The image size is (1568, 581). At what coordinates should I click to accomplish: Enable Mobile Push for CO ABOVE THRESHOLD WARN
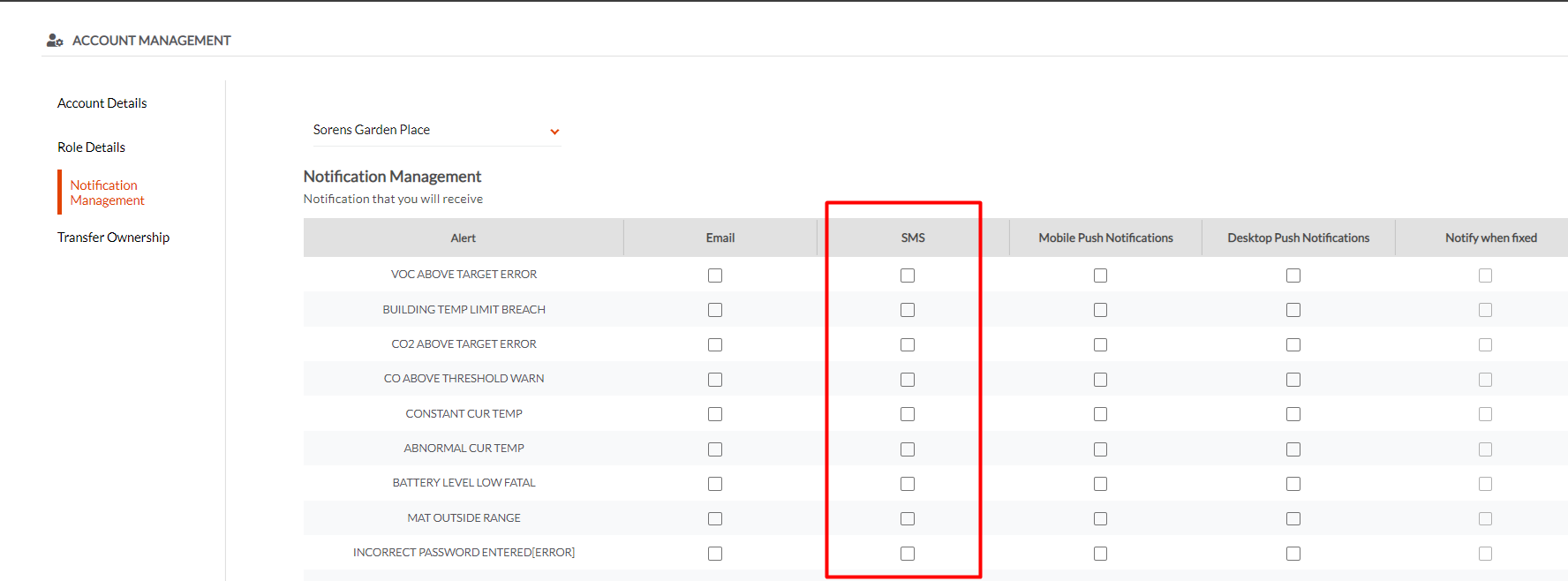coord(1100,380)
